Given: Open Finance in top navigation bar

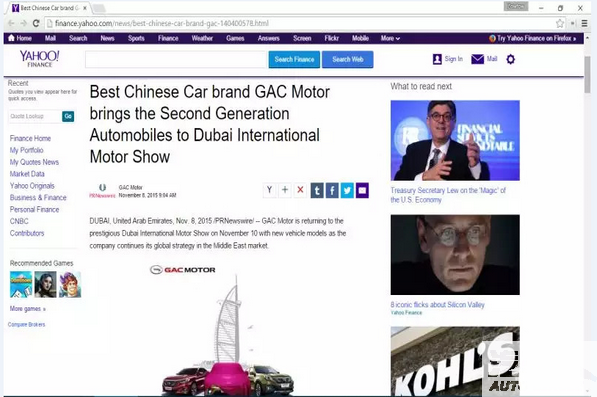Looking at the screenshot, I should [168, 38].
